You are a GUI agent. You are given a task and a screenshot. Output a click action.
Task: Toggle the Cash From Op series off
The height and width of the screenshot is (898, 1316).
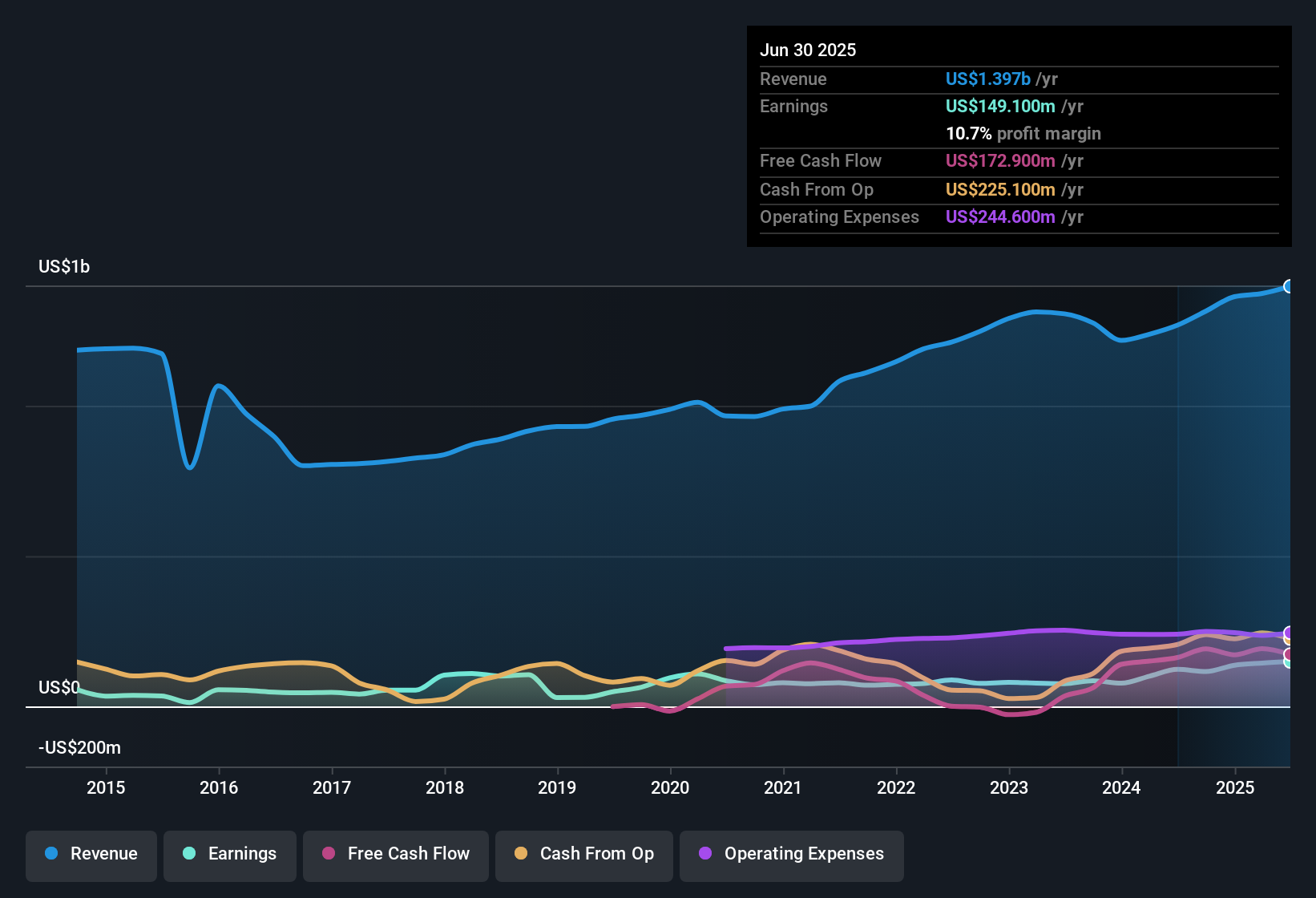point(583,854)
